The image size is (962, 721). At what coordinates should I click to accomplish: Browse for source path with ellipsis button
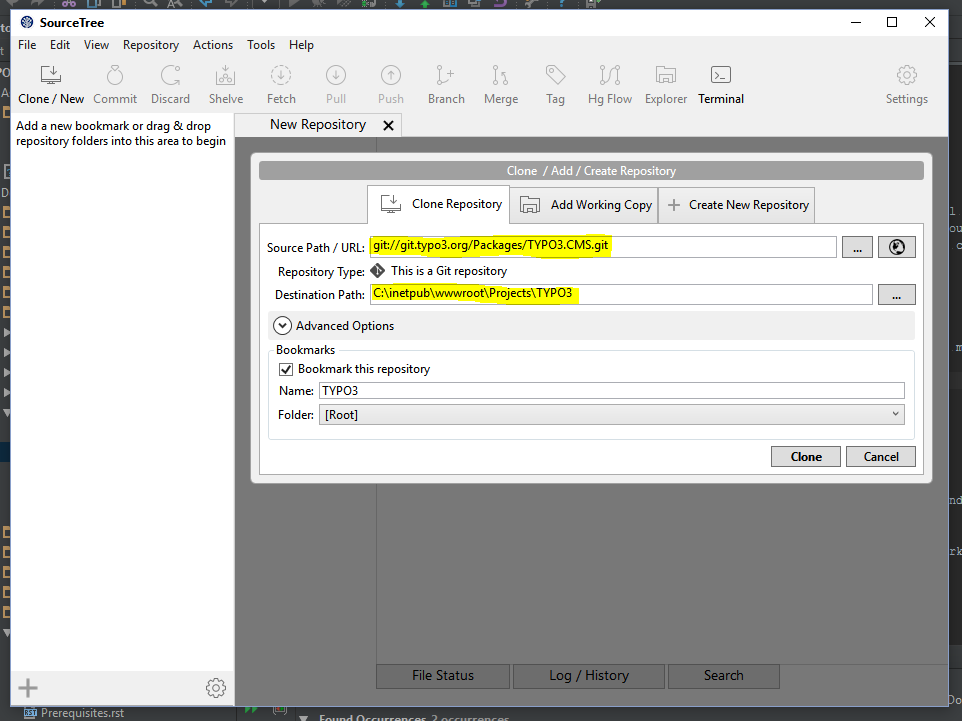(x=857, y=247)
